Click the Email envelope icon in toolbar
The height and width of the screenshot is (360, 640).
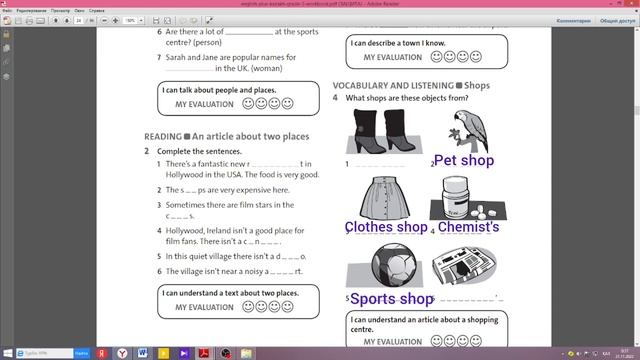point(40,20)
